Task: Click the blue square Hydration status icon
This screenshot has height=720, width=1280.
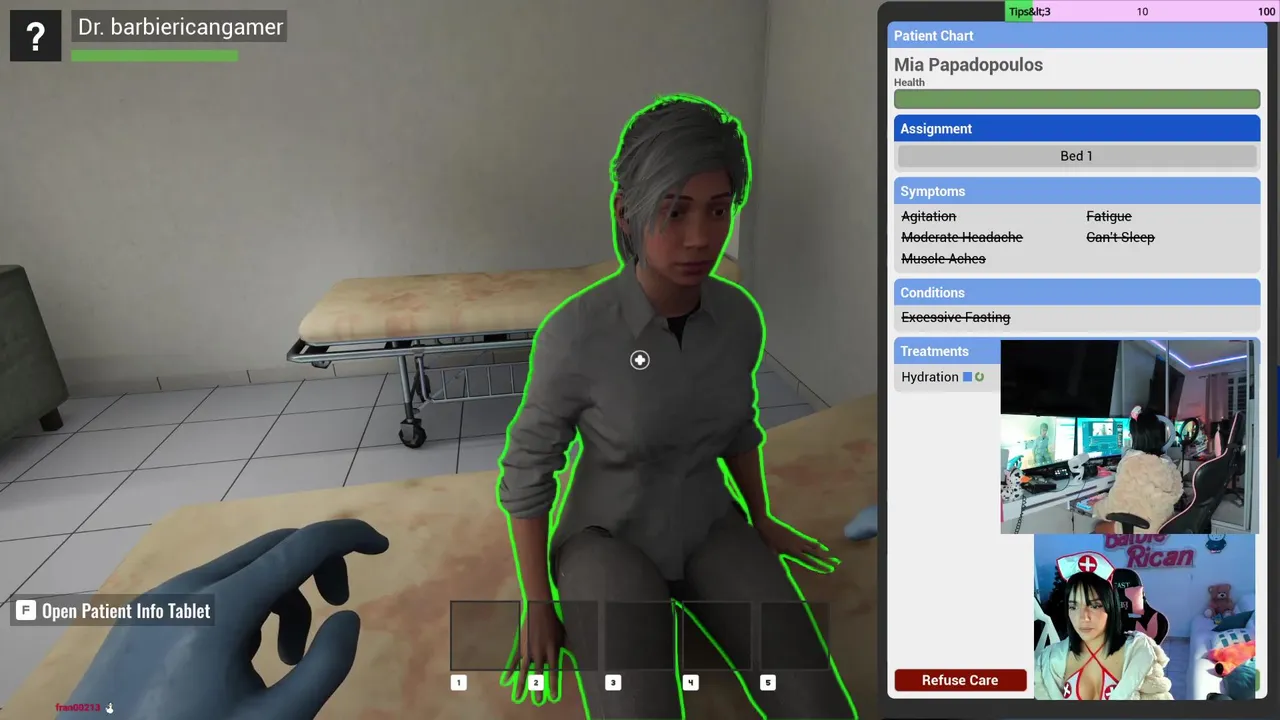Action: click(x=967, y=377)
